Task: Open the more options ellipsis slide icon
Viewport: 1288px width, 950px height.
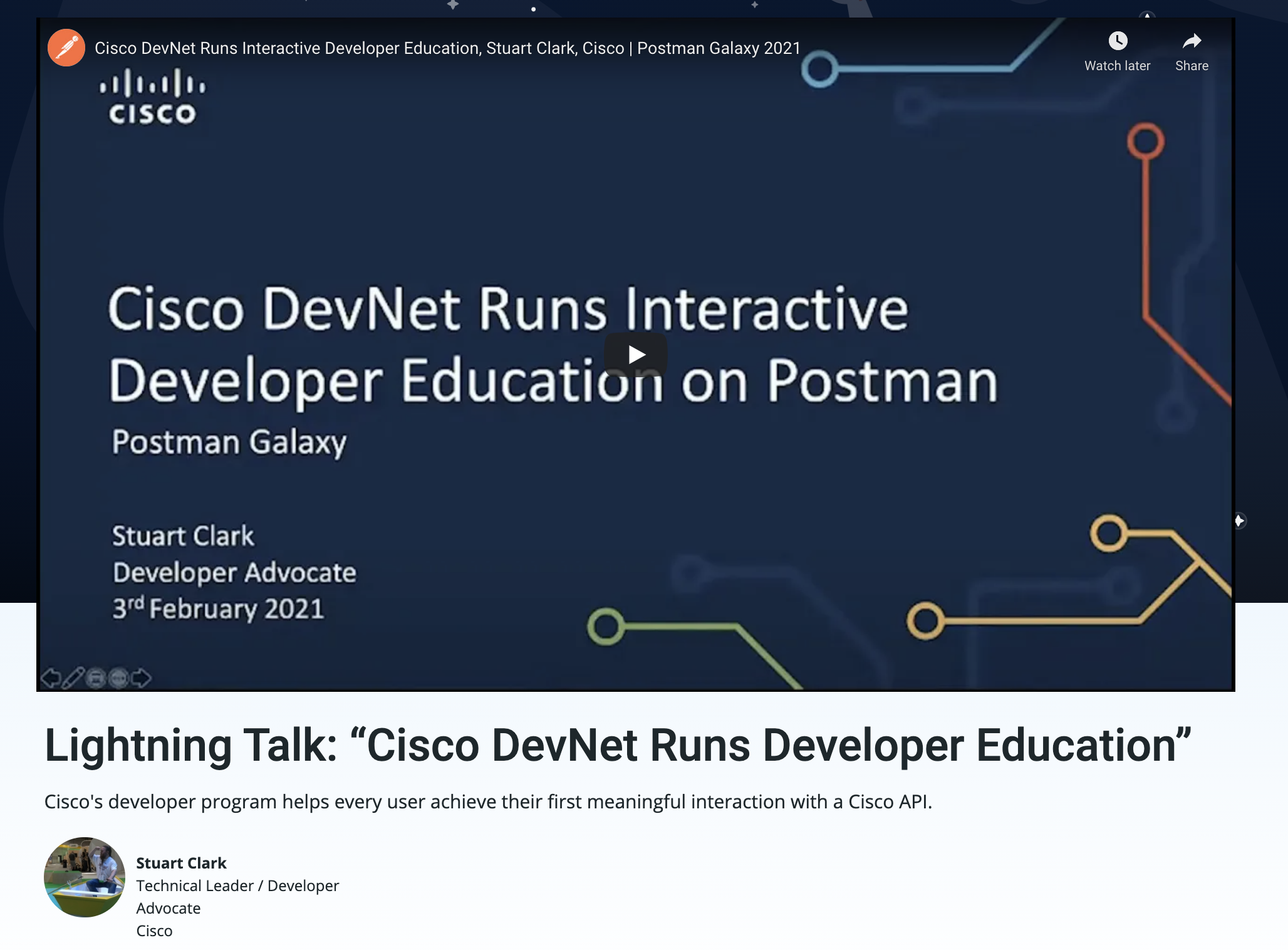Action: 118,678
